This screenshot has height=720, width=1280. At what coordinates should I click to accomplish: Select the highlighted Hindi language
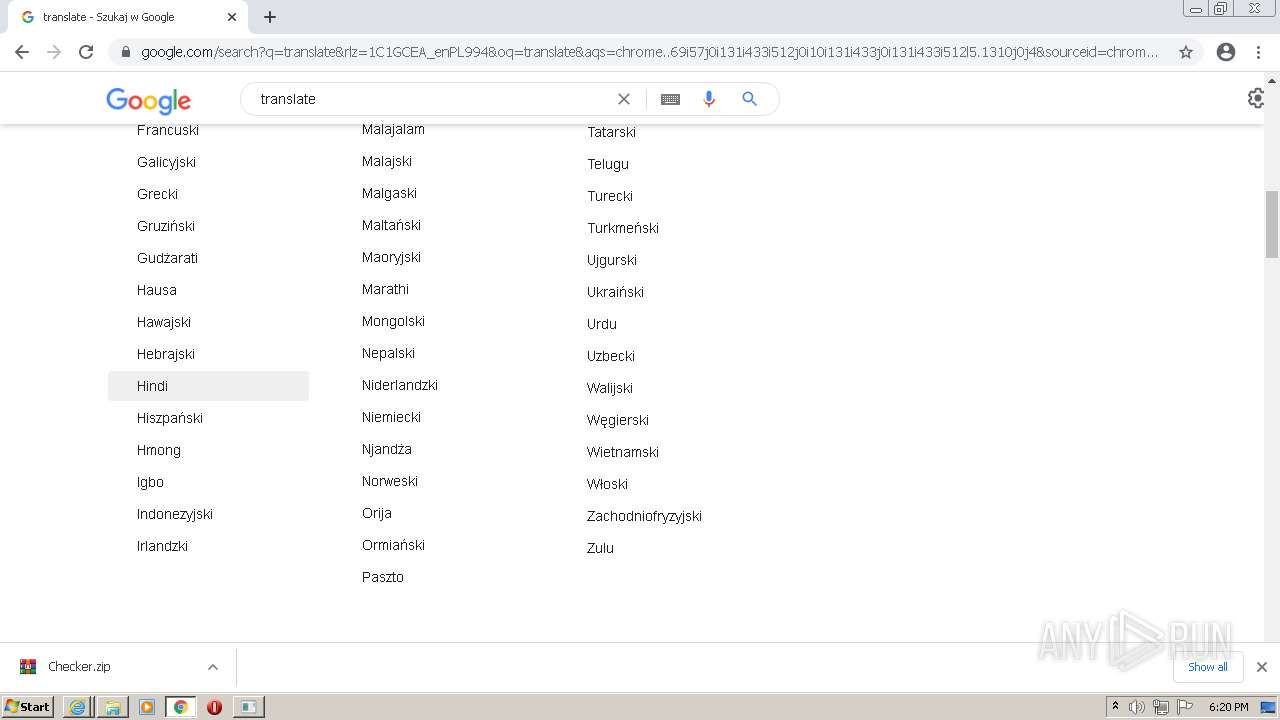click(208, 386)
